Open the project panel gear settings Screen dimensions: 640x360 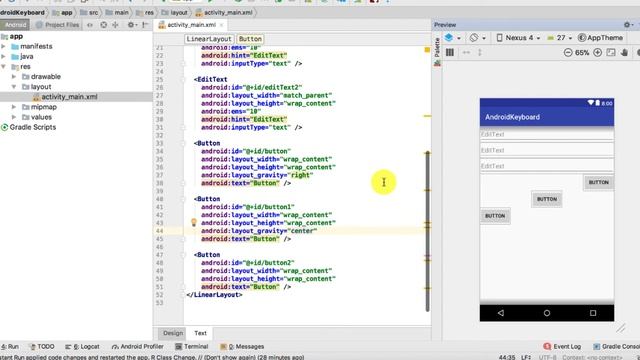tap(131, 25)
